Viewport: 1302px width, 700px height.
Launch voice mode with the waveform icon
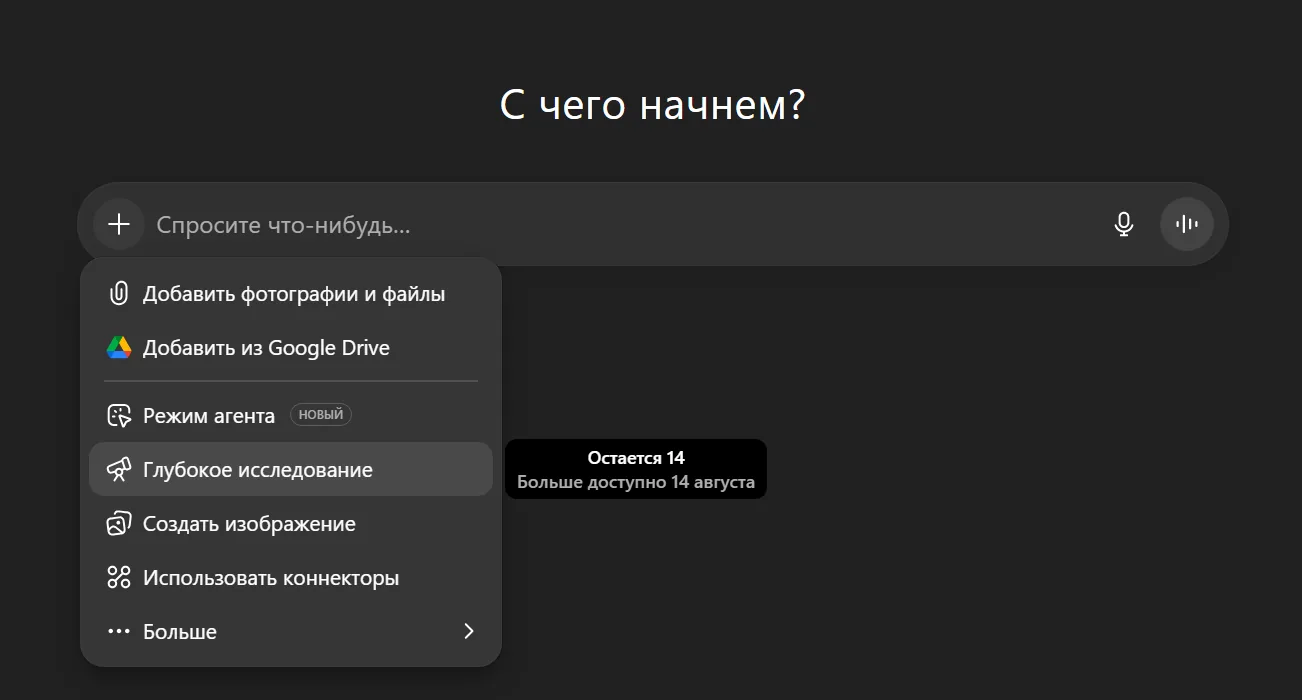click(1187, 224)
